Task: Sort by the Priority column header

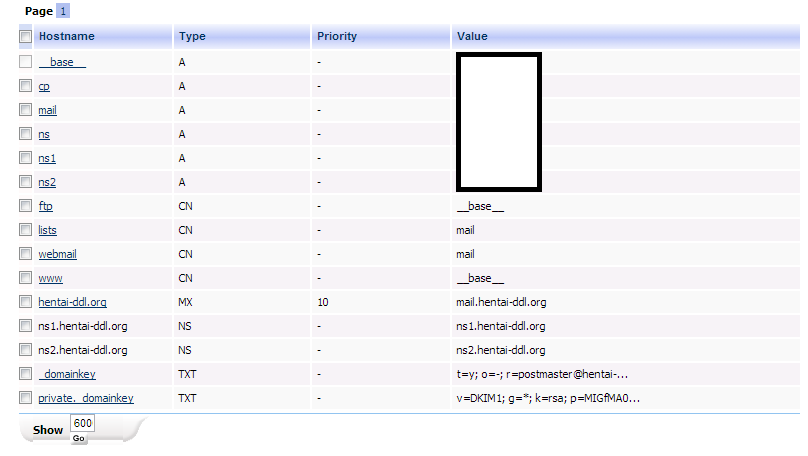Action: pos(337,37)
